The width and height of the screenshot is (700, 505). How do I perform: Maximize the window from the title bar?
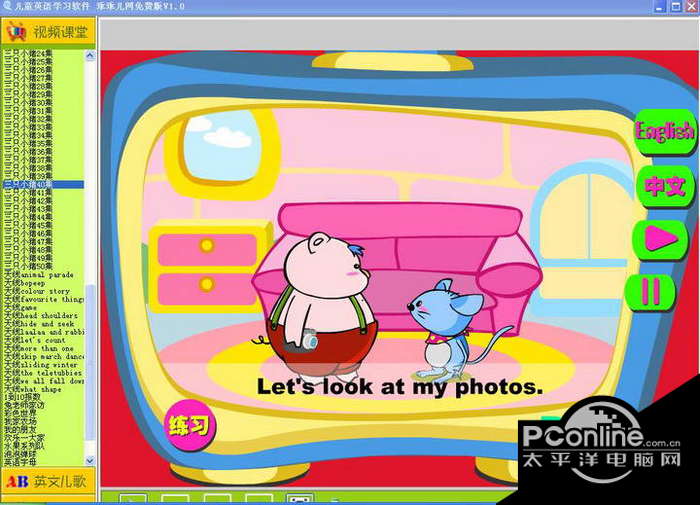click(x=676, y=6)
